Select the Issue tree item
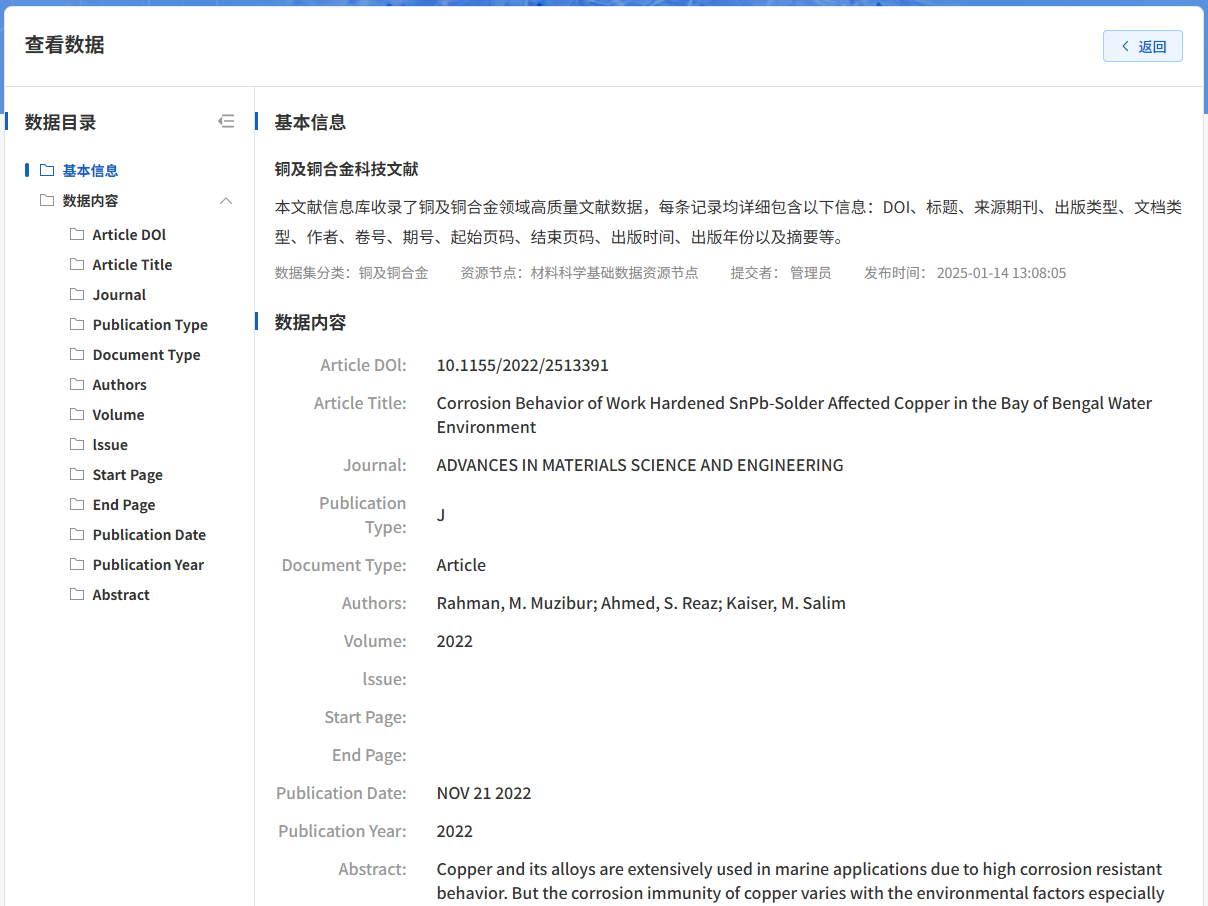1208x906 pixels. 110,445
